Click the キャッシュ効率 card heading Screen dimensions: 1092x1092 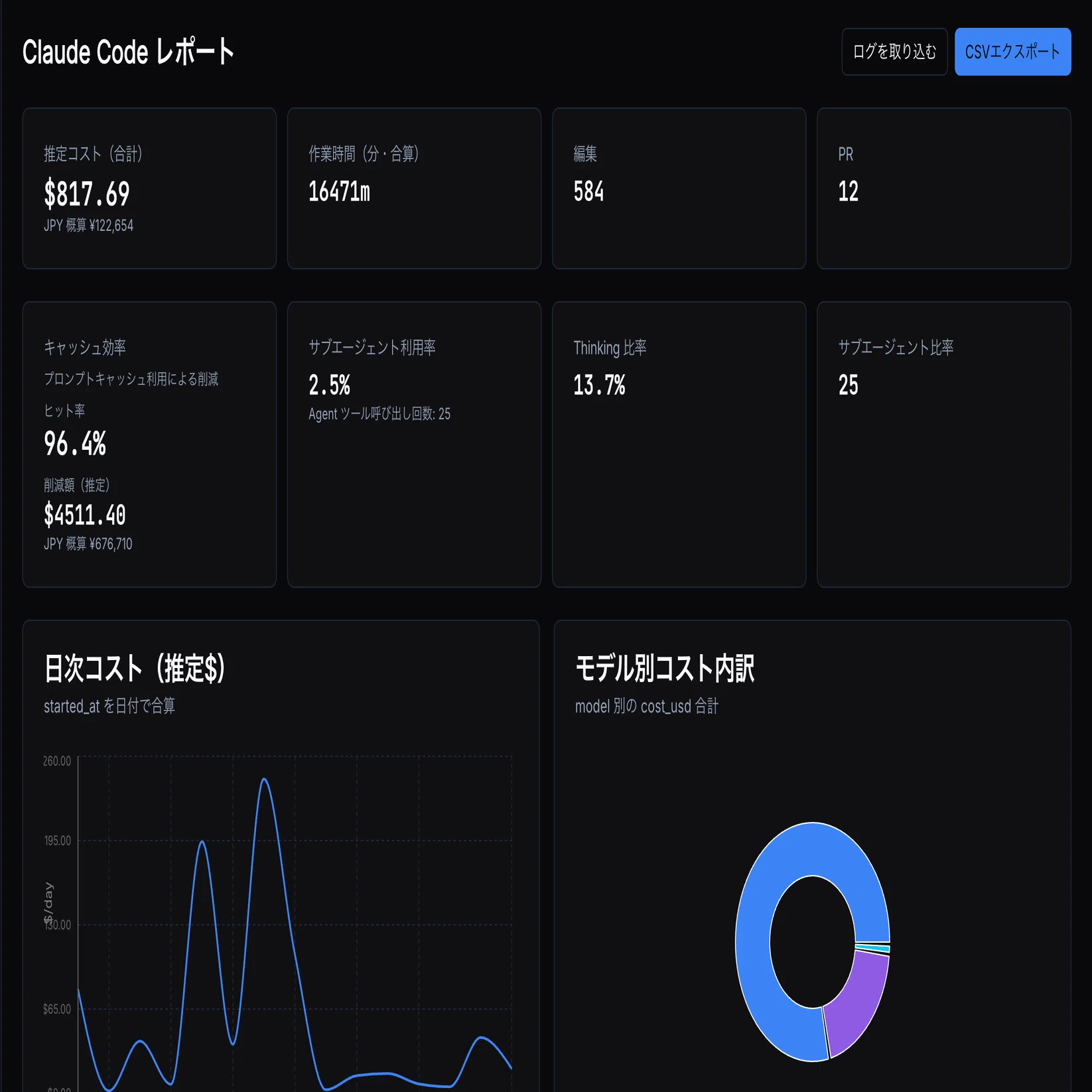pyautogui.click(x=85, y=347)
